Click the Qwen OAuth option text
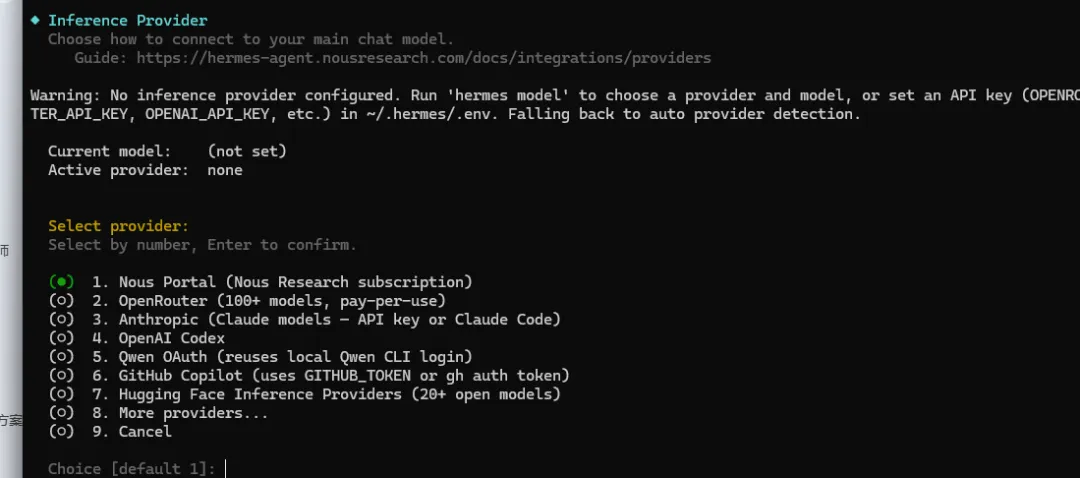 coord(295,356)
